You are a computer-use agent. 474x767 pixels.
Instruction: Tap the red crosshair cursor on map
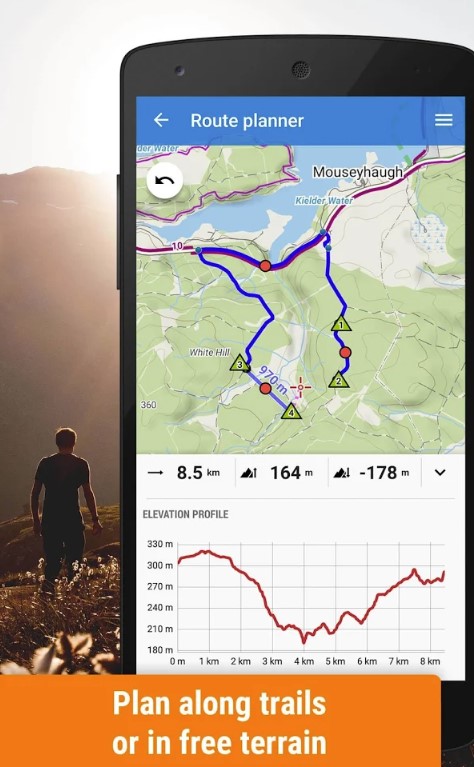[x=300, y=387]
